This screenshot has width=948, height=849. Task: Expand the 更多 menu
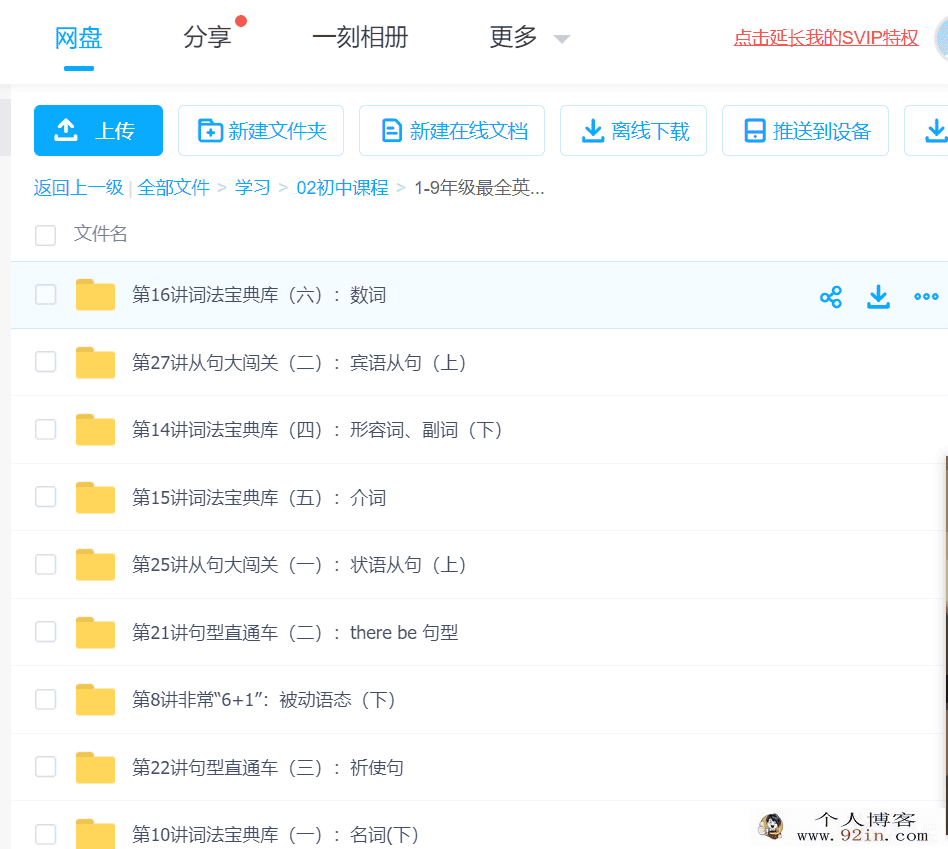click(529, 37)
